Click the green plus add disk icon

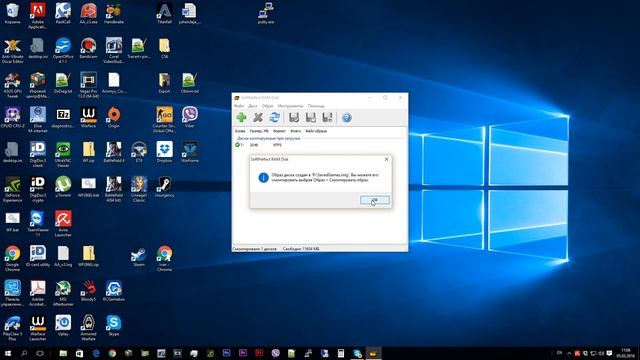pyautogui.click(x=241, y=118)
